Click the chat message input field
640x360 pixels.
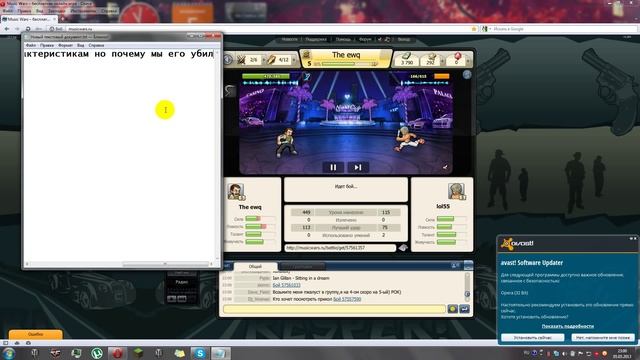[334, 309]
